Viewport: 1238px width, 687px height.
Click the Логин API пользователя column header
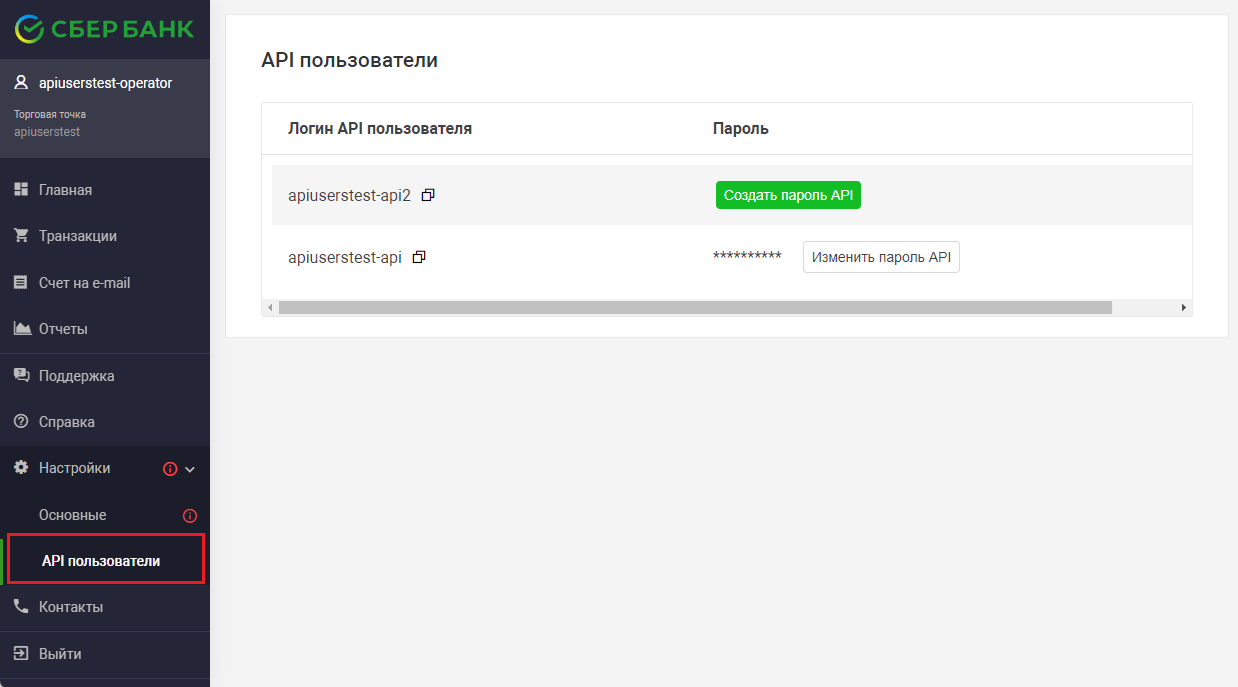(380, 129)
